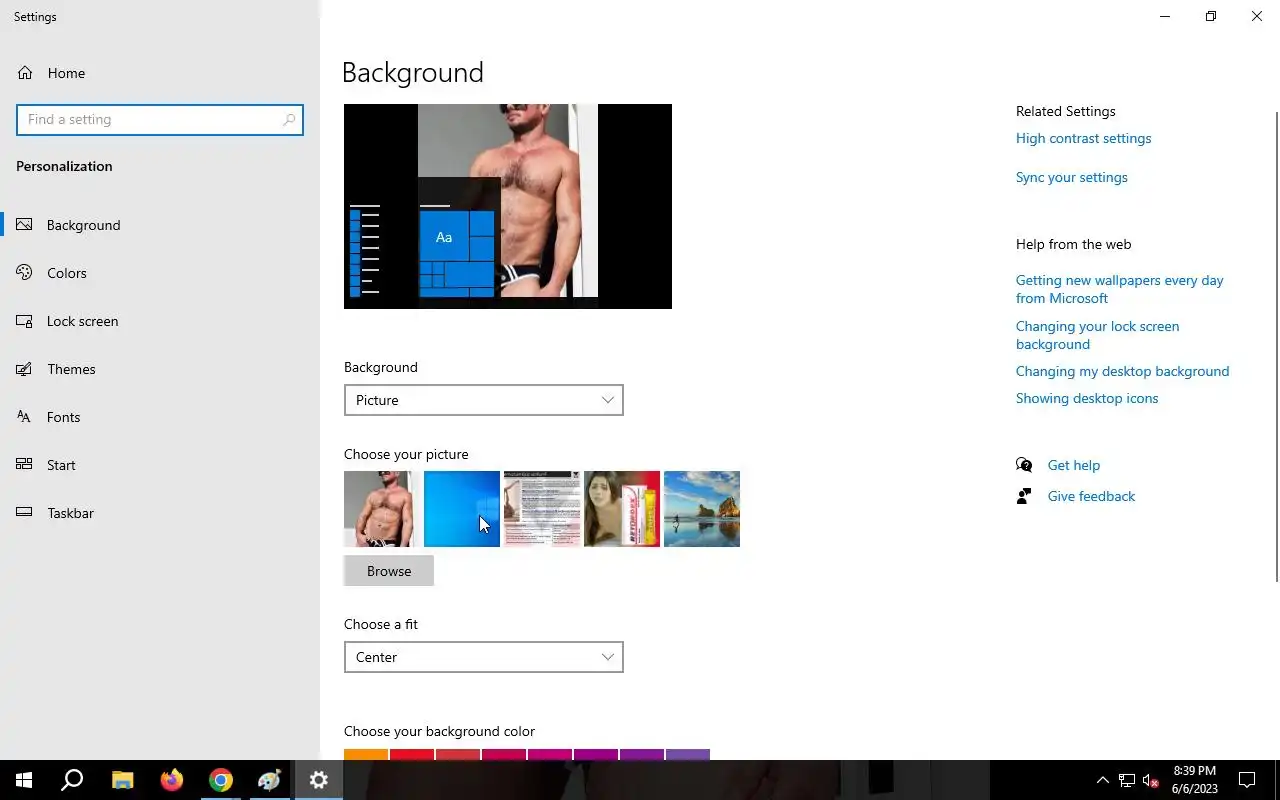Click the Taskbar icon in the sidebar
Image resolution: width=1280 pixels, height=800 pixels.
pos(25,513)
